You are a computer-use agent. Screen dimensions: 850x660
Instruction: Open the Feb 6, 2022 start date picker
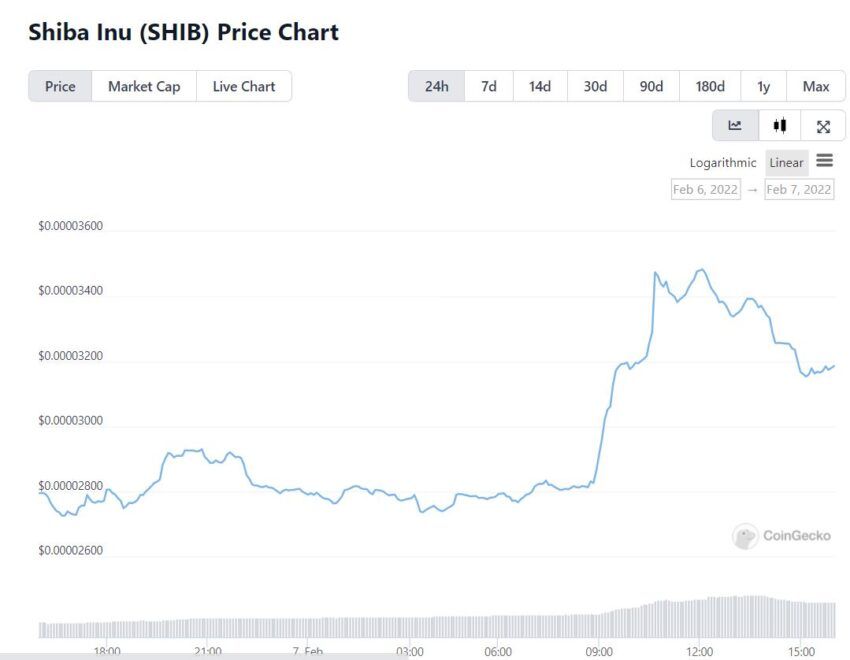click(x=705, y=189)
